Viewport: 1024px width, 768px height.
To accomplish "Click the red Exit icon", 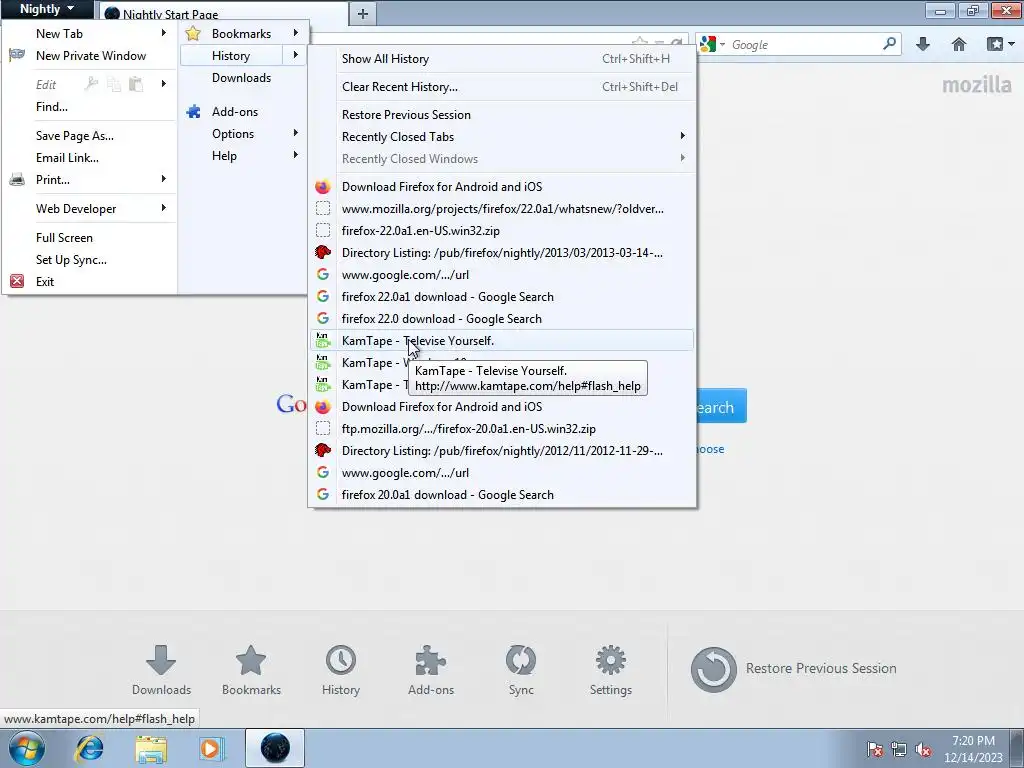I will 17,281.
